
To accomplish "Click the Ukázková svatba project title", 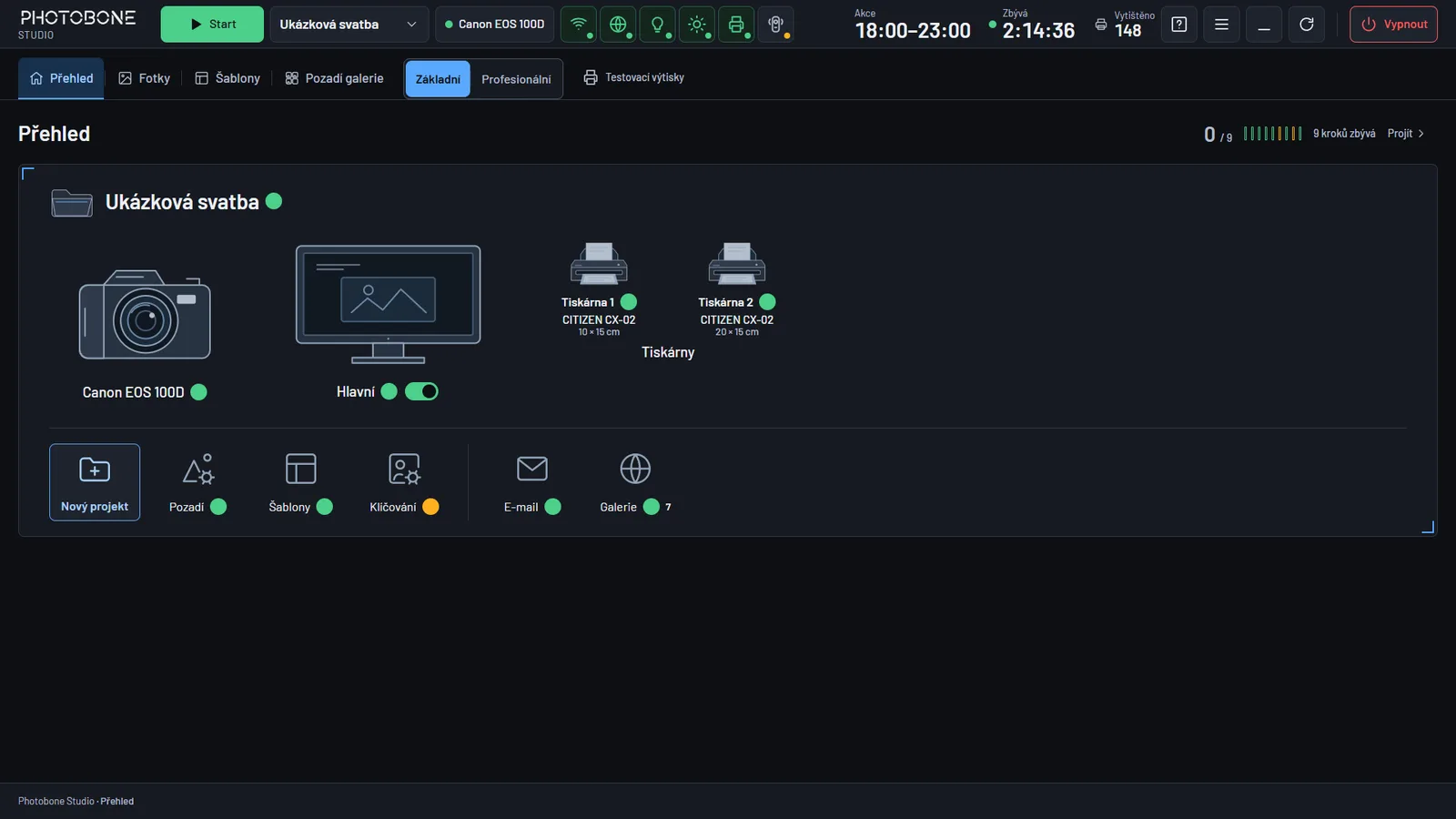I will click(x=182, y=202).
